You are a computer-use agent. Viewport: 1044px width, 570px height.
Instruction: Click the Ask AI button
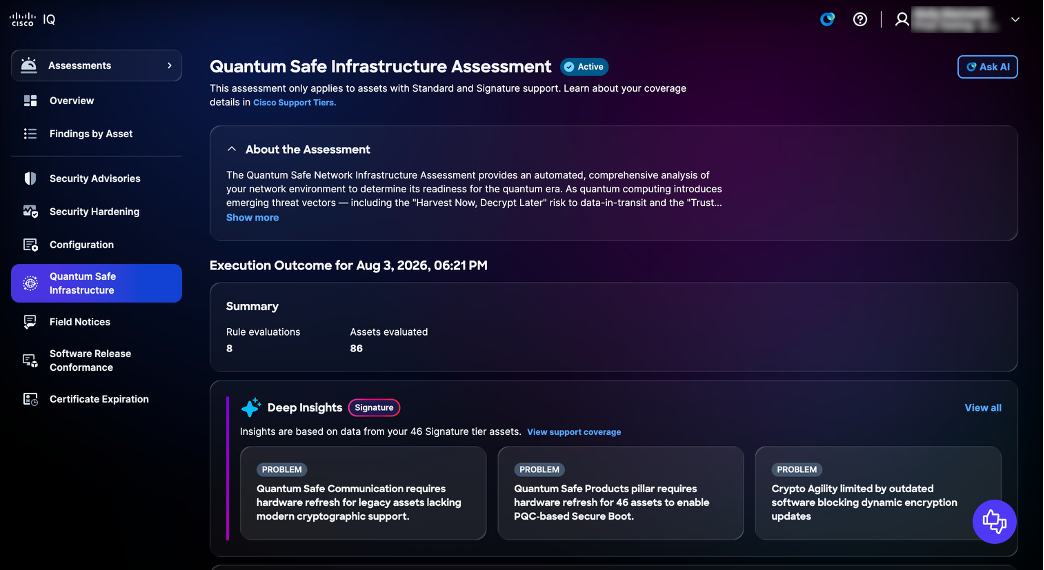(987, 67)
